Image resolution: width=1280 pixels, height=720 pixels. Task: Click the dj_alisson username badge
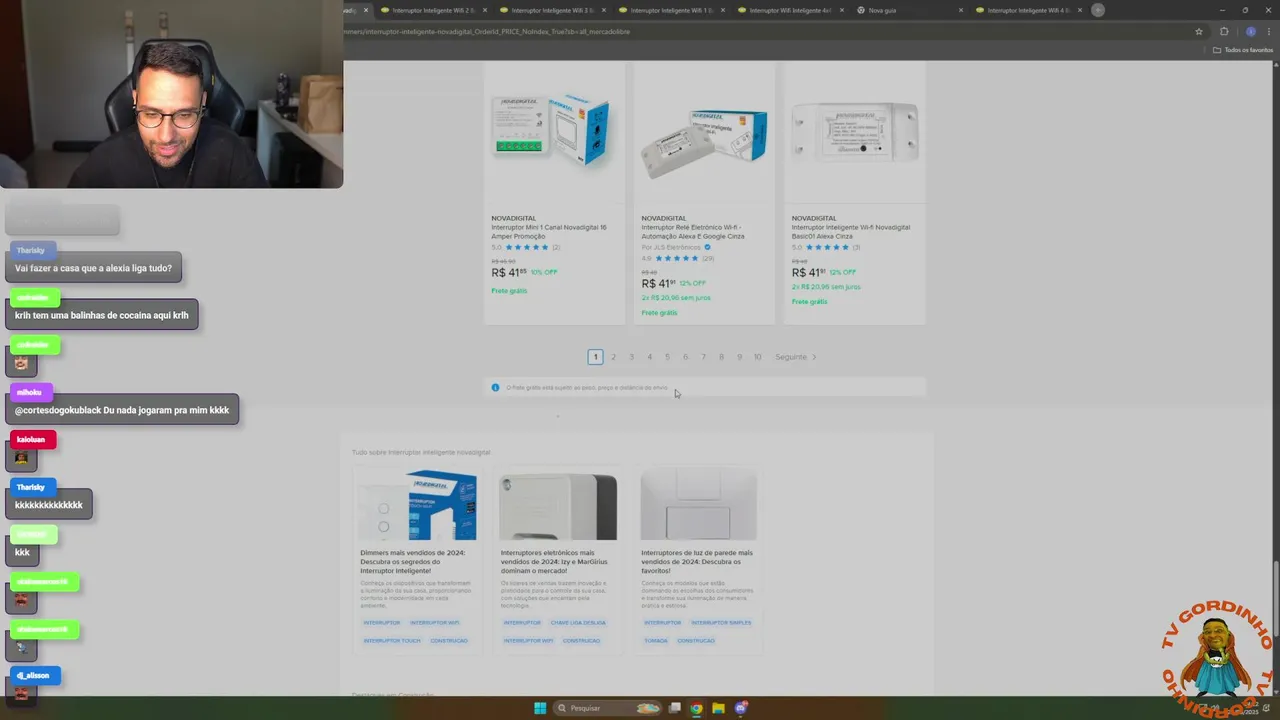(33, 676)
